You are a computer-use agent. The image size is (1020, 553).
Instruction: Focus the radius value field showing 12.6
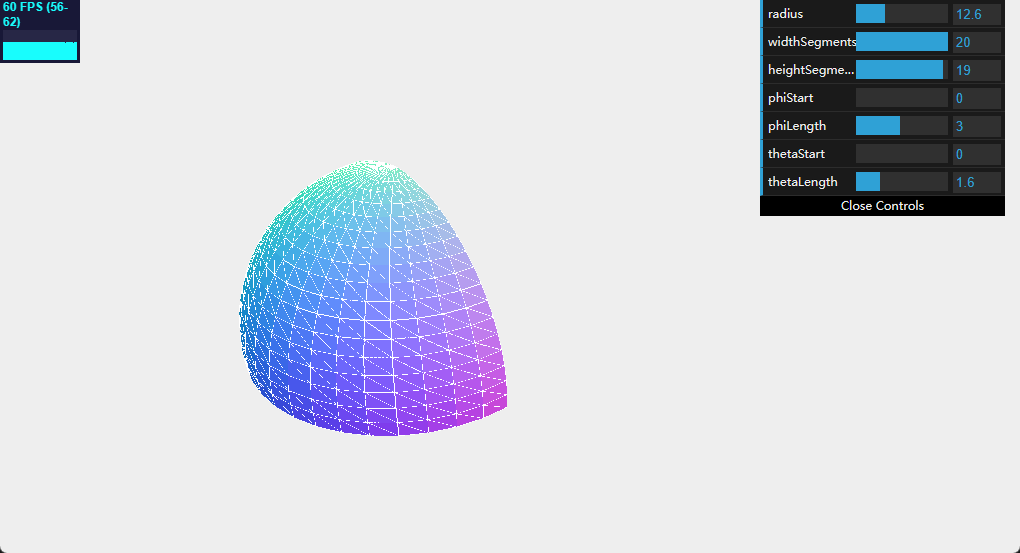tap(976, 14)
